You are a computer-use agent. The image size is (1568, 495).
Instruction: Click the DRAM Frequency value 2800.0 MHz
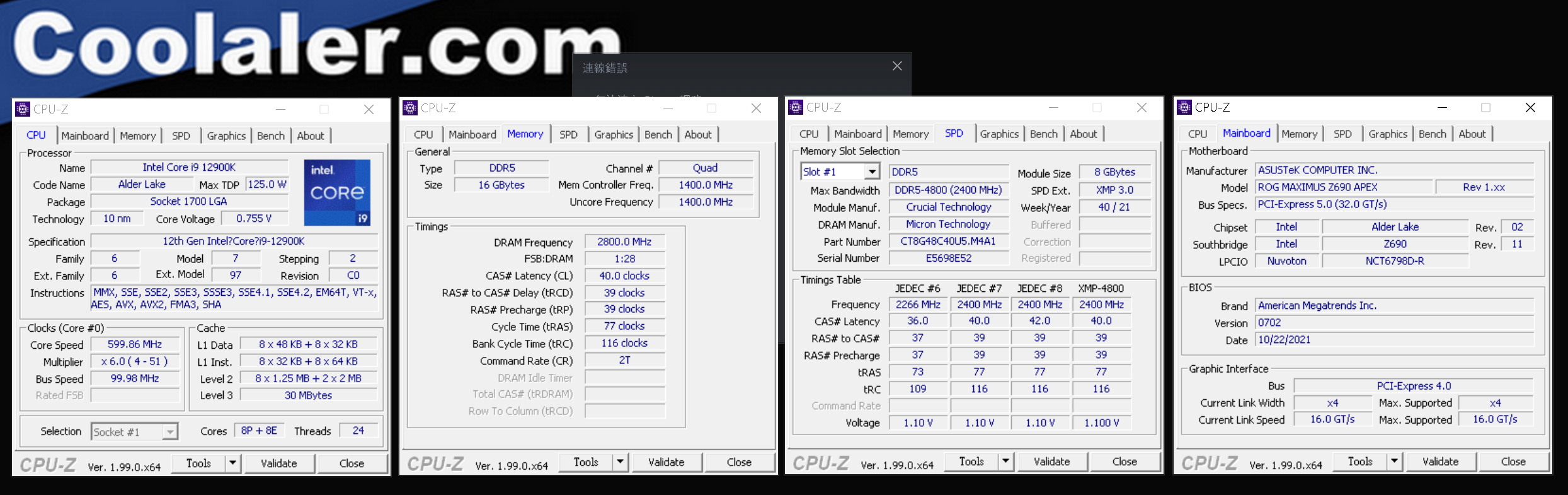(x=624, y=242)
